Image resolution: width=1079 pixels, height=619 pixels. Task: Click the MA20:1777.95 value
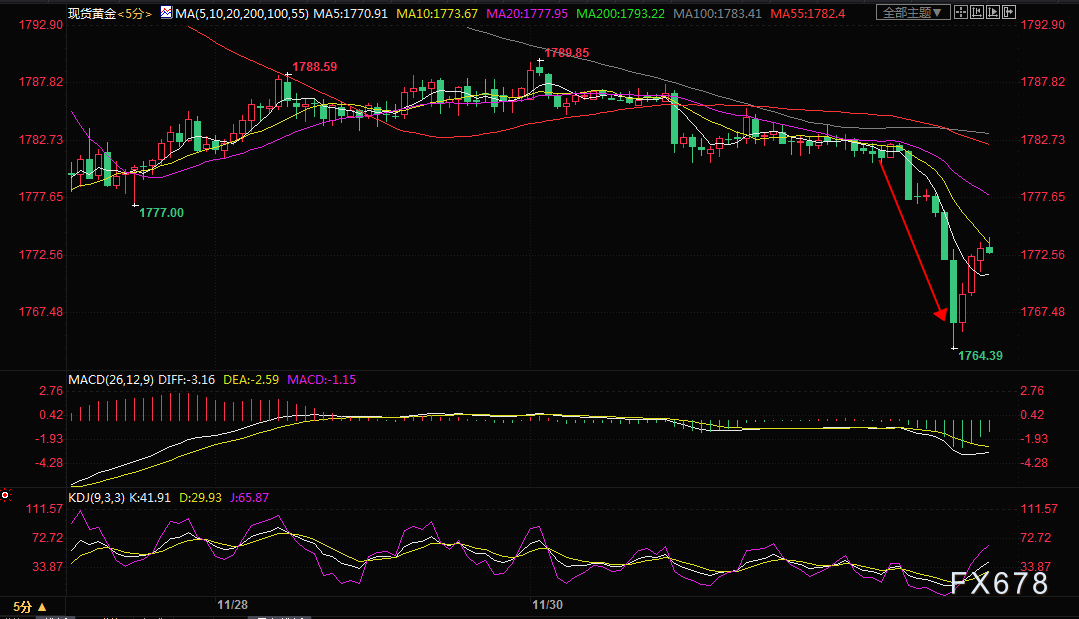pyautogui.click(x=527, y=13)
